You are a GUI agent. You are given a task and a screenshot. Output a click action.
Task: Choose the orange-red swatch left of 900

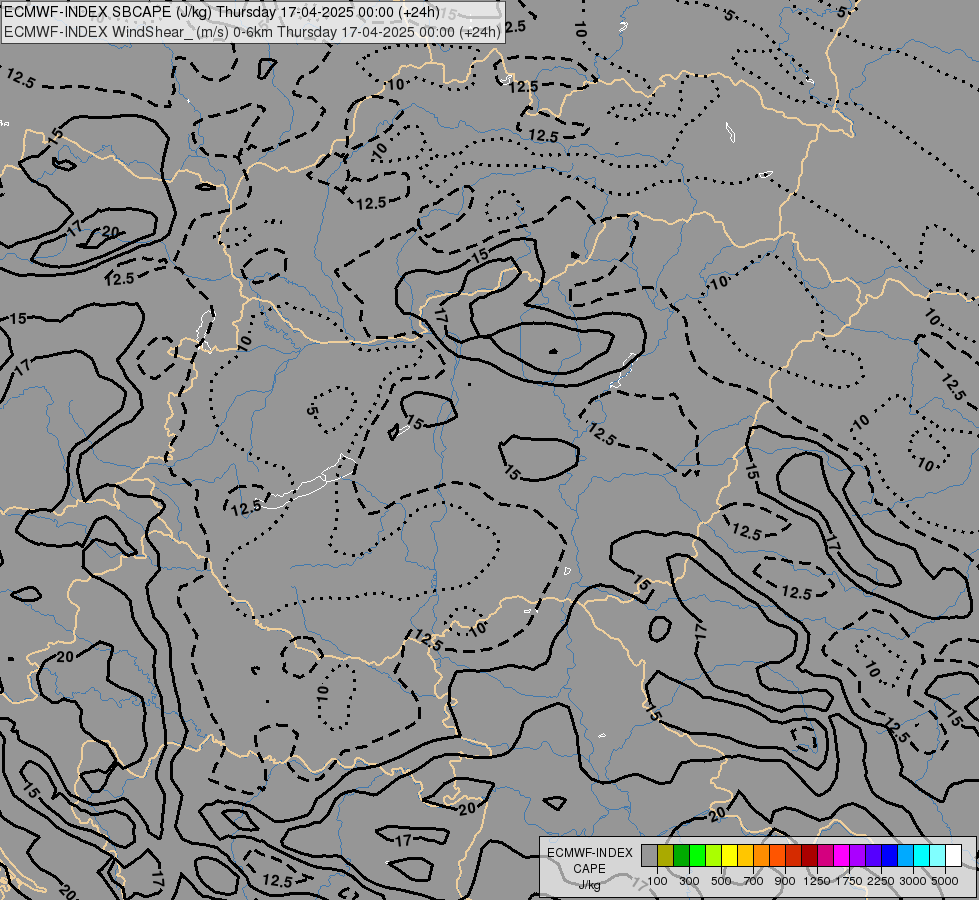[x=777, y=855]
